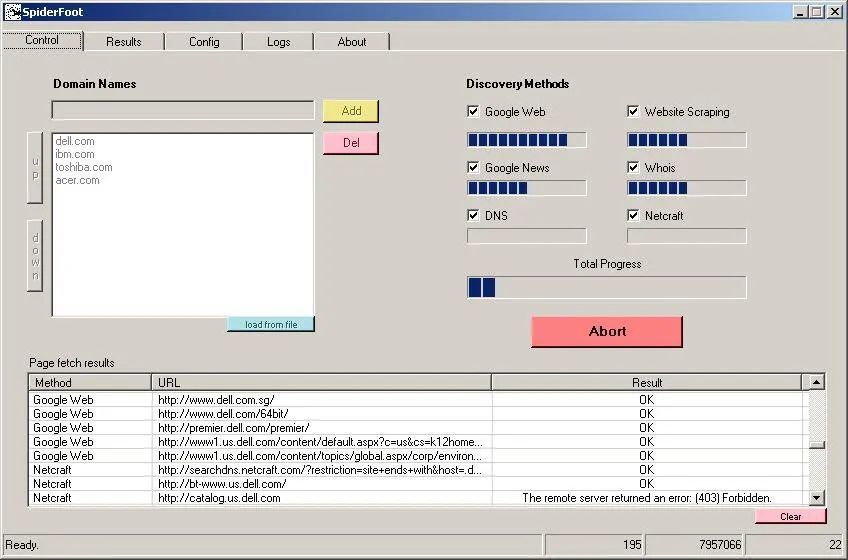The height and width of the screenshot is (560, 848).
Task: Open the Logs tab
Action: coord(279,42)
